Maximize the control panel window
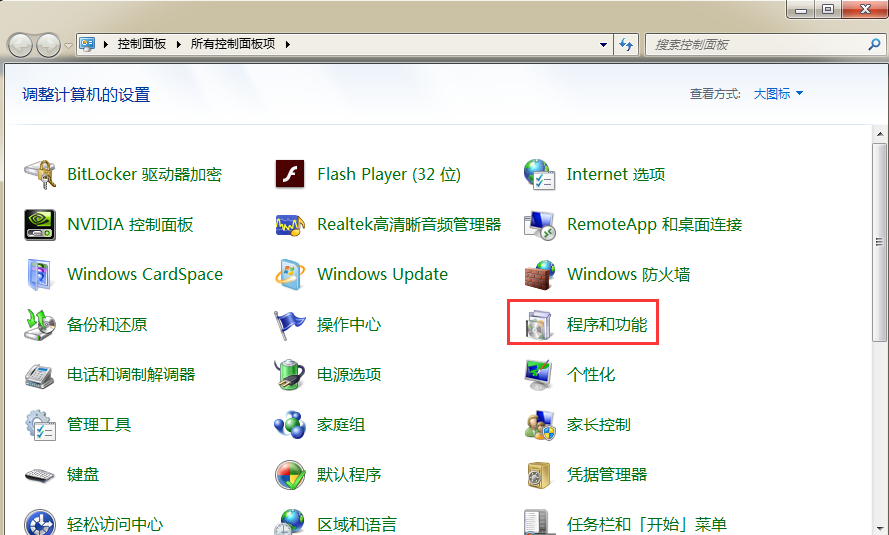This screenshot has width=889, height=535. [x=828, y=10]
